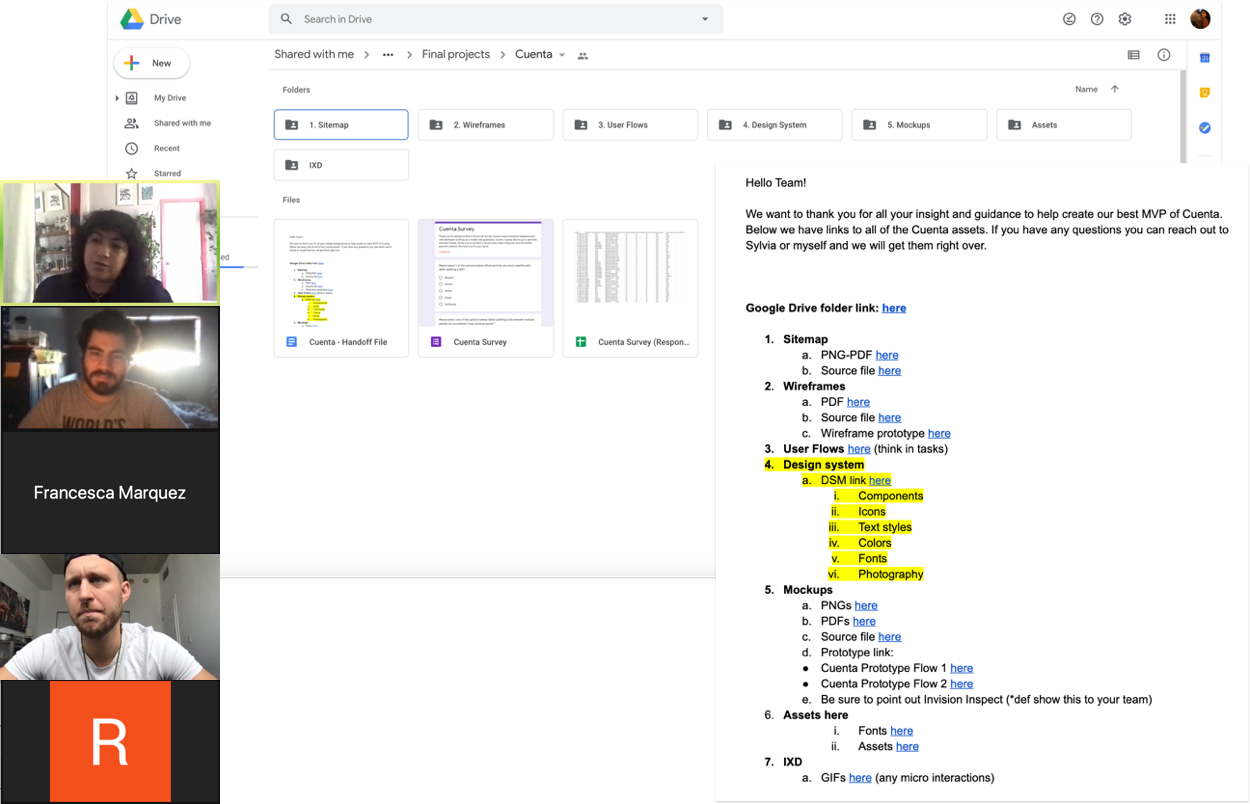The image size is (1250, 804).
Task: Open the search options dropdown arrow
Action: (705, 19)
